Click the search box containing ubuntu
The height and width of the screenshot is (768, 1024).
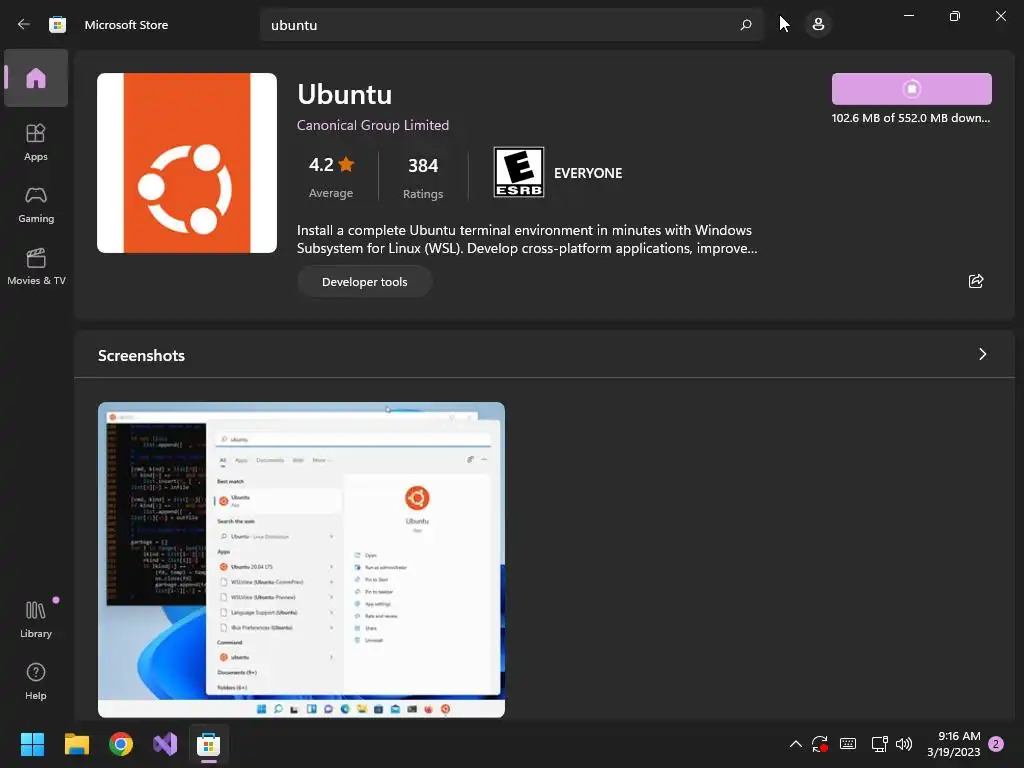click(511, 25)
